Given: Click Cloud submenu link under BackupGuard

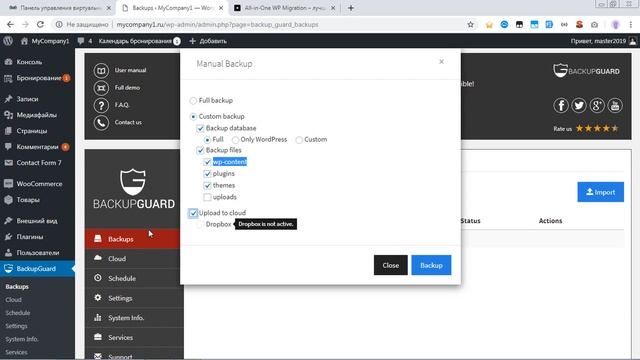Looking at the screenshot, I should tap(13, 300).
